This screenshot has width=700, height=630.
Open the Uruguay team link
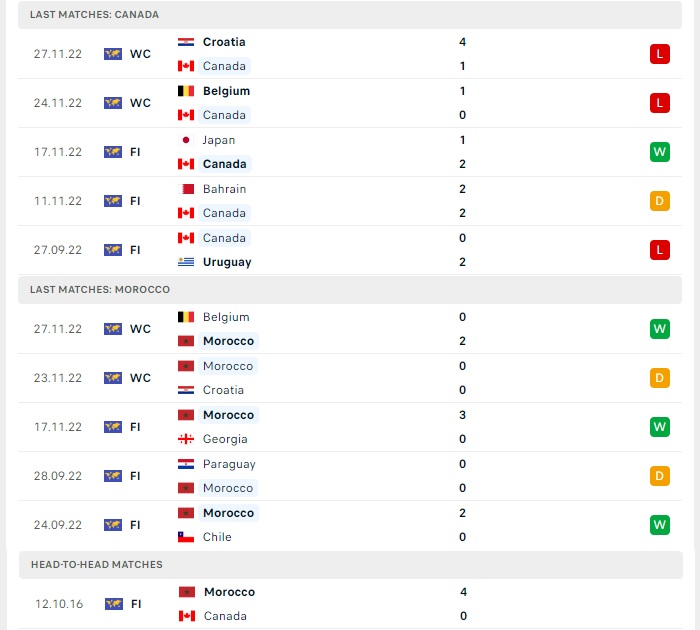pyautogui.click(x=227, y=262)
